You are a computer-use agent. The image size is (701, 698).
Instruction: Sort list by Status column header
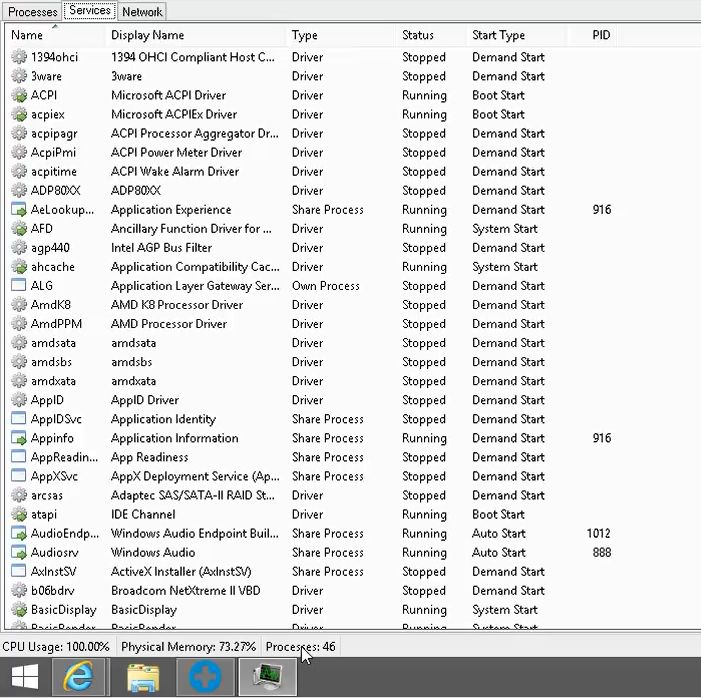click(418, 36)
